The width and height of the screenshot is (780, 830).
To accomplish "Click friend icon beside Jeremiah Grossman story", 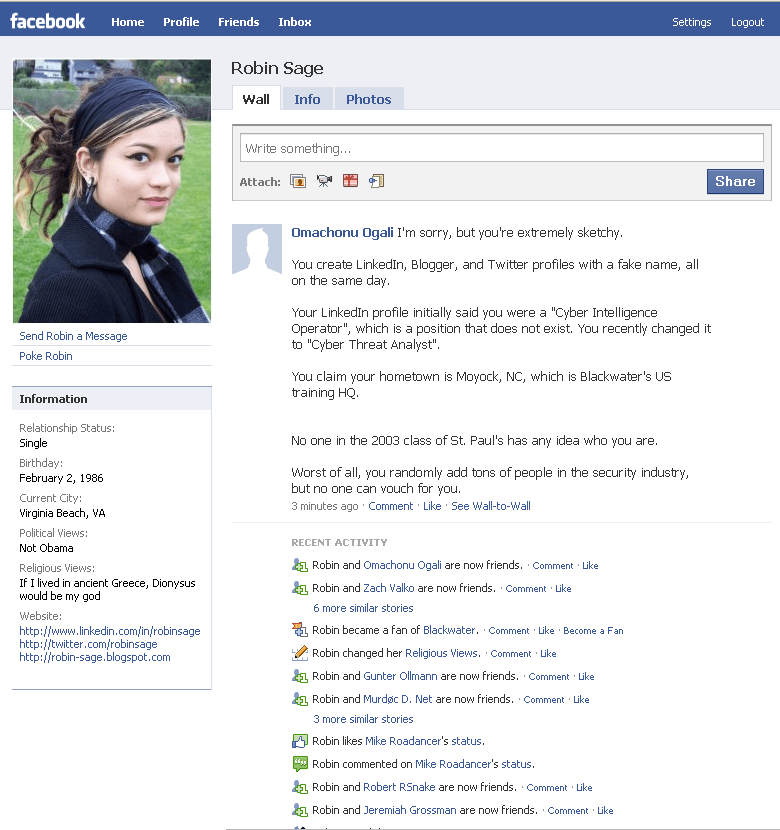I will (x=300, y=810).
